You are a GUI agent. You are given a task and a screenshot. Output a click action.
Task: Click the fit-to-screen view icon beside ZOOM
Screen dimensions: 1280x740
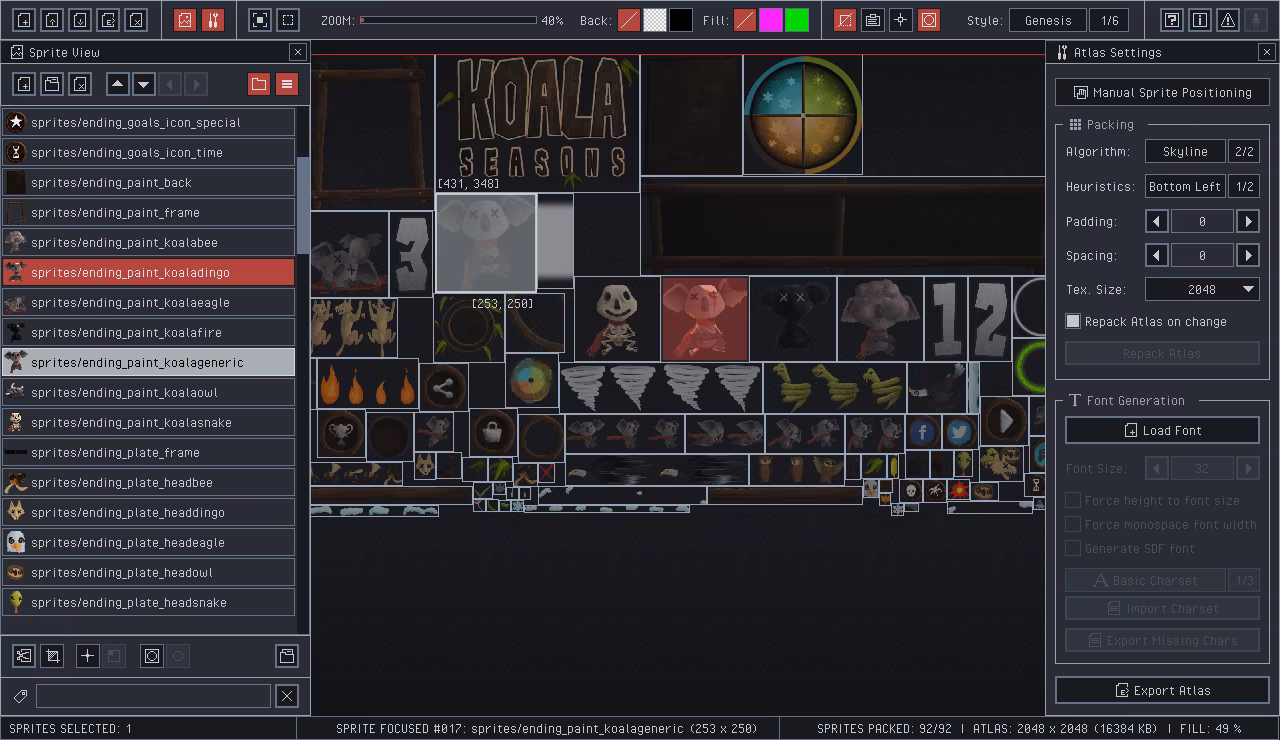pyautogui.click(x=260, y=20)
